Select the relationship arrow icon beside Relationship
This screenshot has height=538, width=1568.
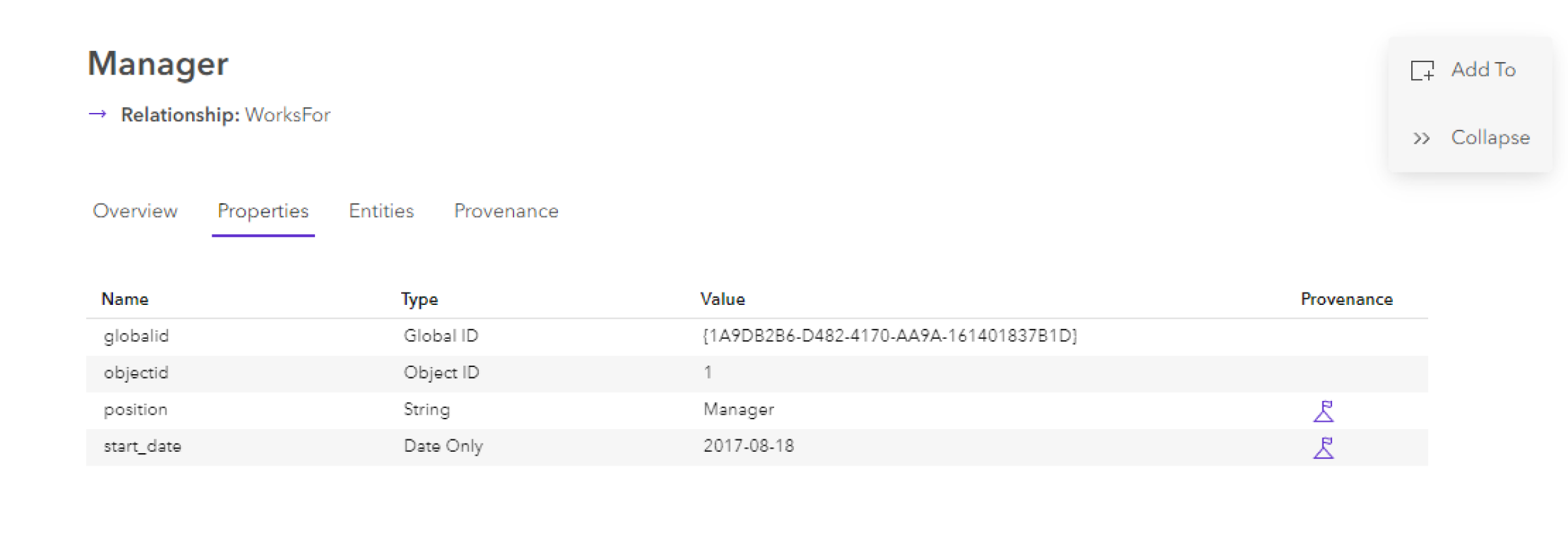coord(99,115)
